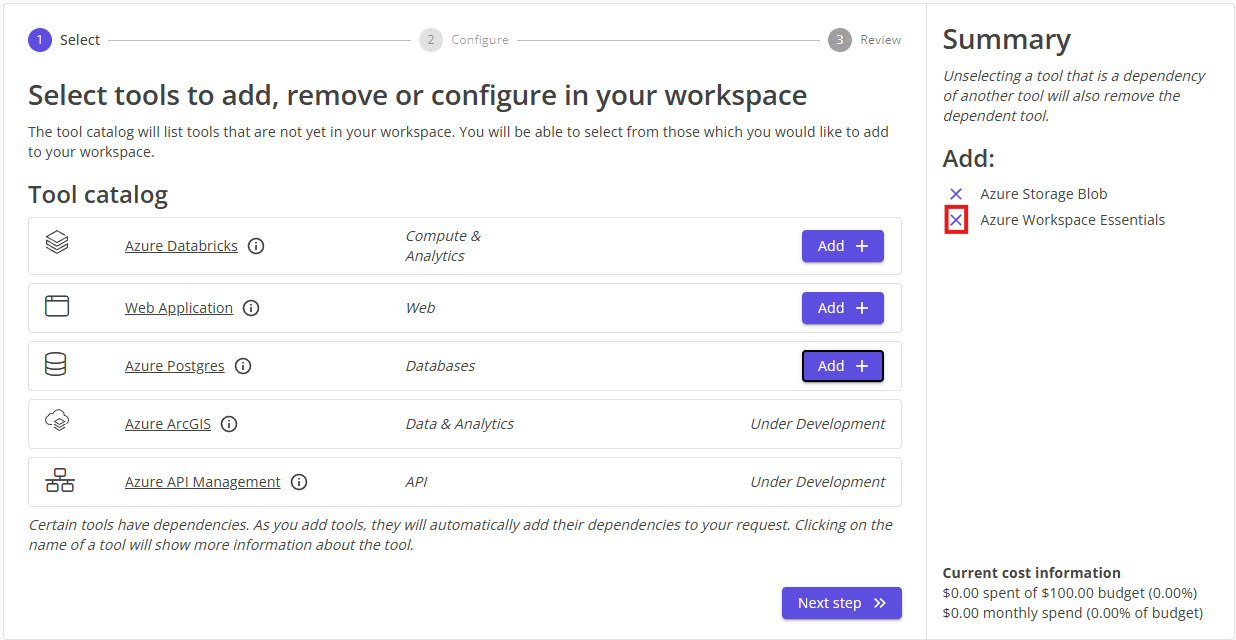Screen dimensions: 1236x640
Task: Remove Azure Workspace Essentials from summary
Action: pos(956,220)
